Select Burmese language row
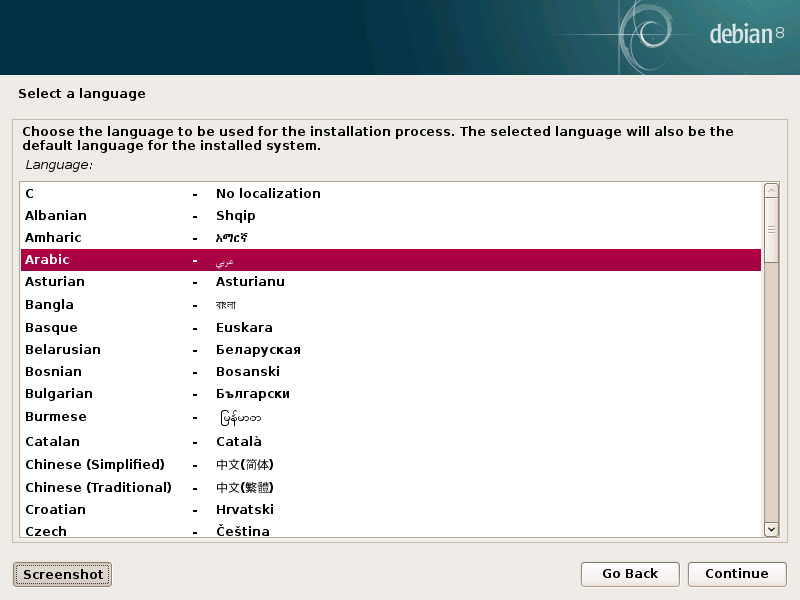The width and height of the screenshot is (800, 600). [x=390, y=417]
